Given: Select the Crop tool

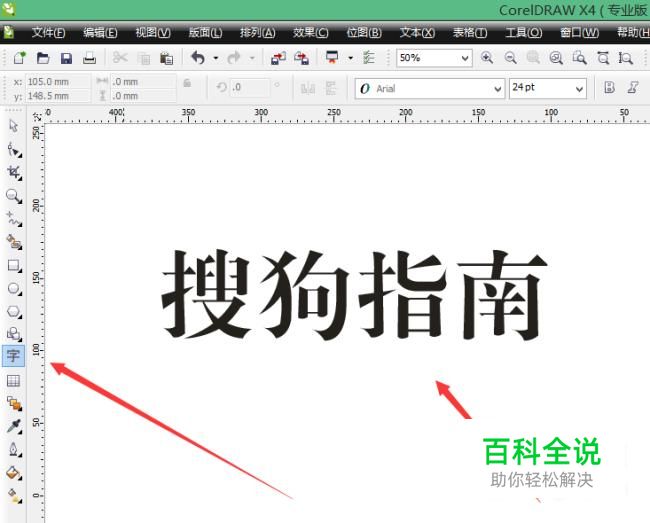Looking at the screenshot, I should point(14,172).
